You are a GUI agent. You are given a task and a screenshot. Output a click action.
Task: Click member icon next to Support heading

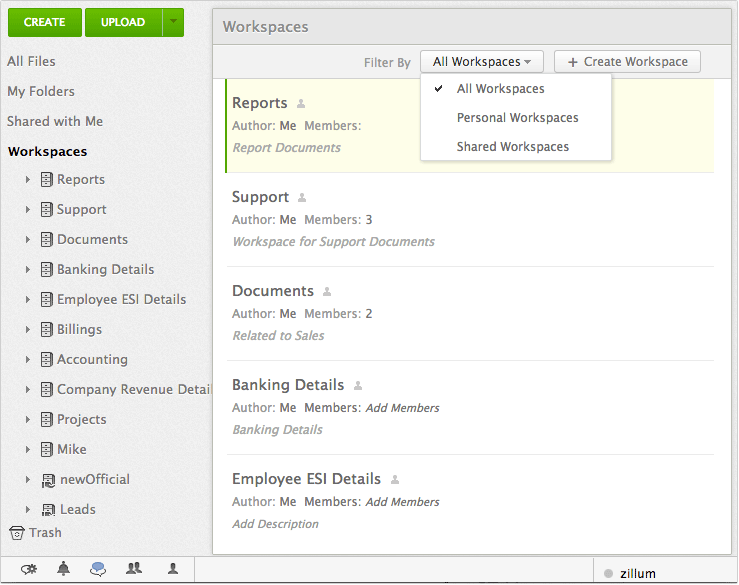coord(303,198)
